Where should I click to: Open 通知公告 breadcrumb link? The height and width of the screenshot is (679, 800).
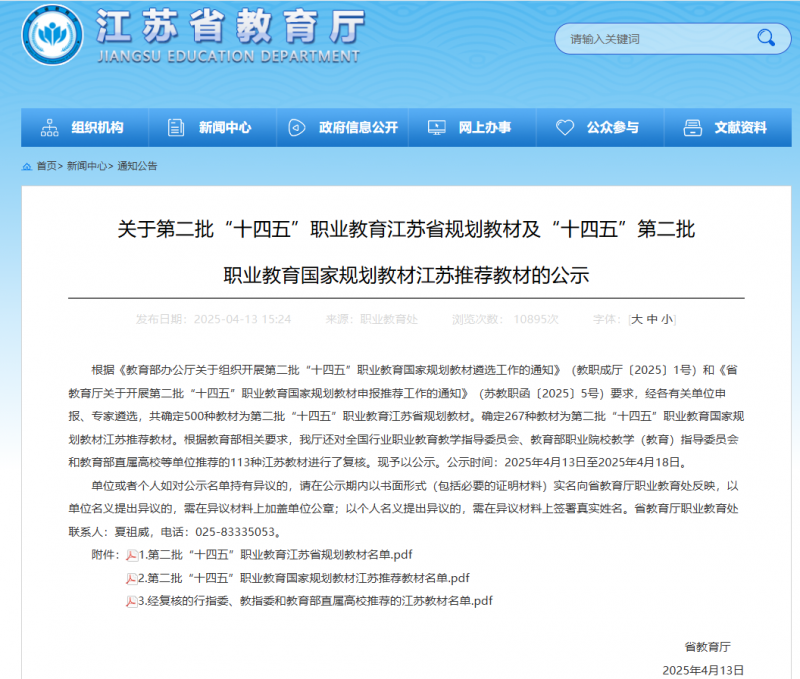pos(137,166)
